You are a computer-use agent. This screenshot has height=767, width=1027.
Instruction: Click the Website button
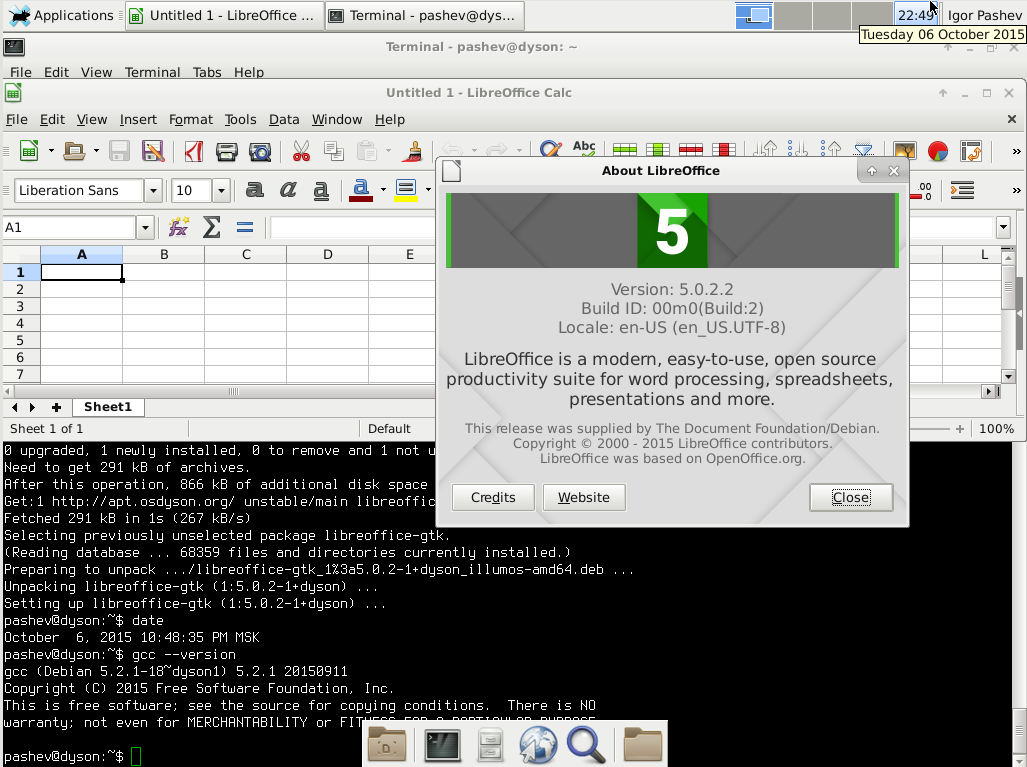[584, 497]
